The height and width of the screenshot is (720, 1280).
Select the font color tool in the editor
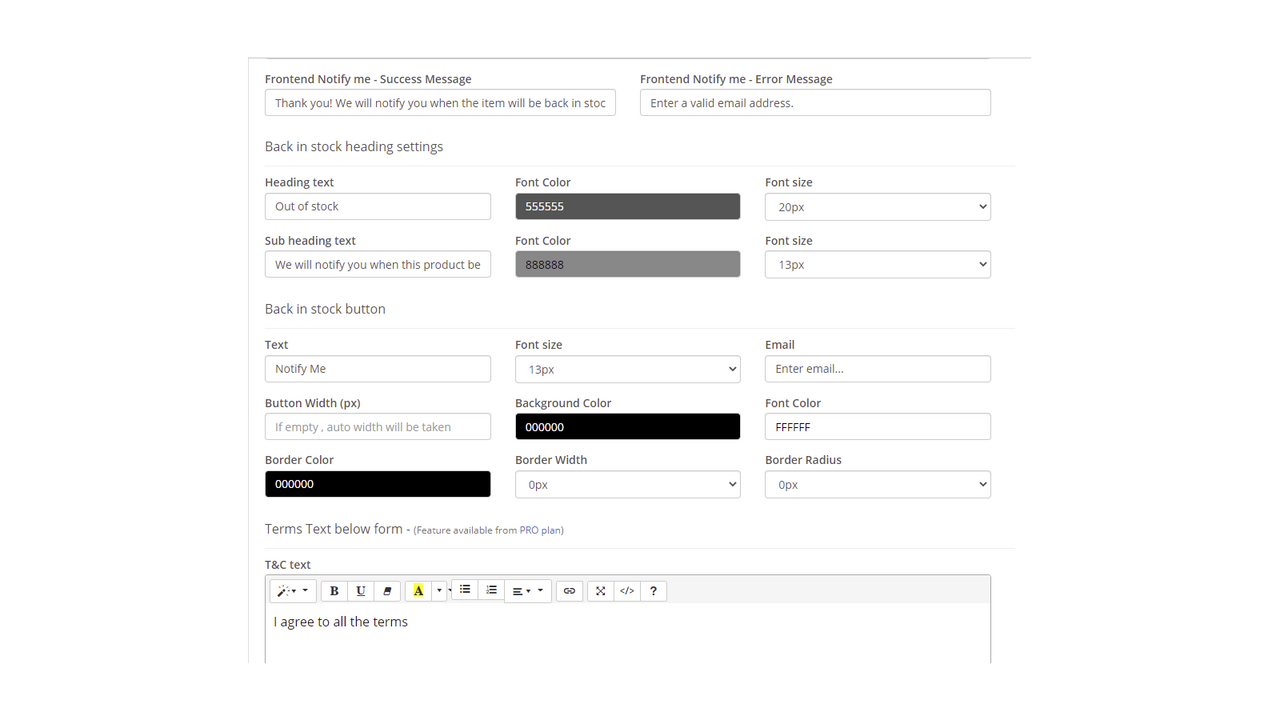click(x=418, y=590)
